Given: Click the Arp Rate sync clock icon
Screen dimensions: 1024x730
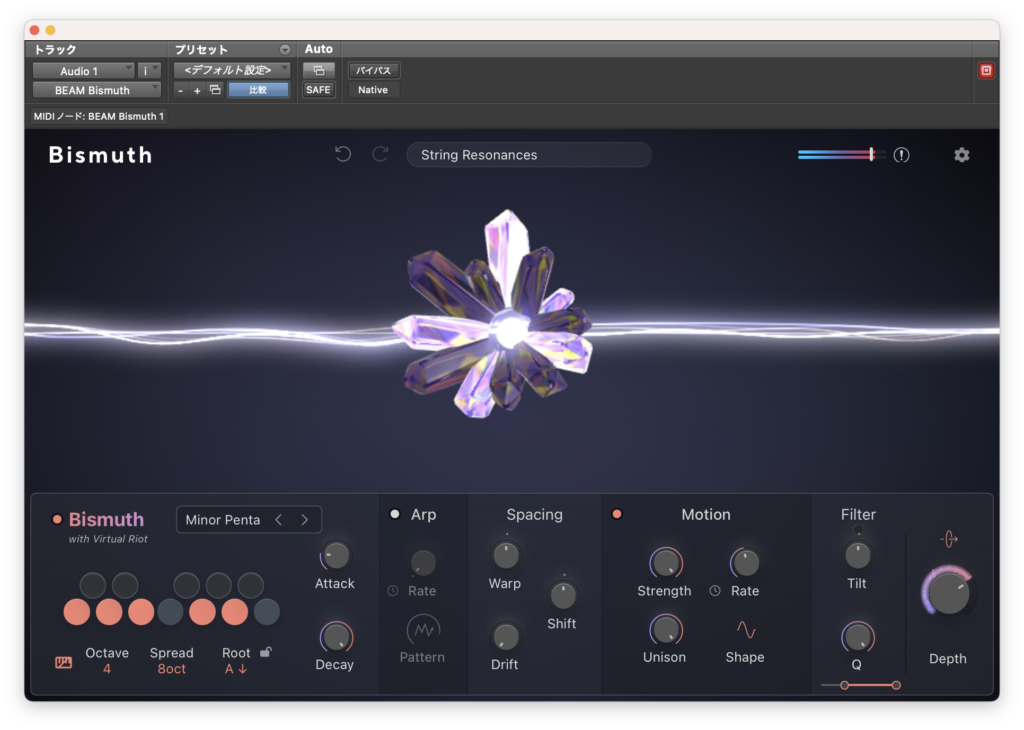Looking at the screenshot, I should 392,591.
